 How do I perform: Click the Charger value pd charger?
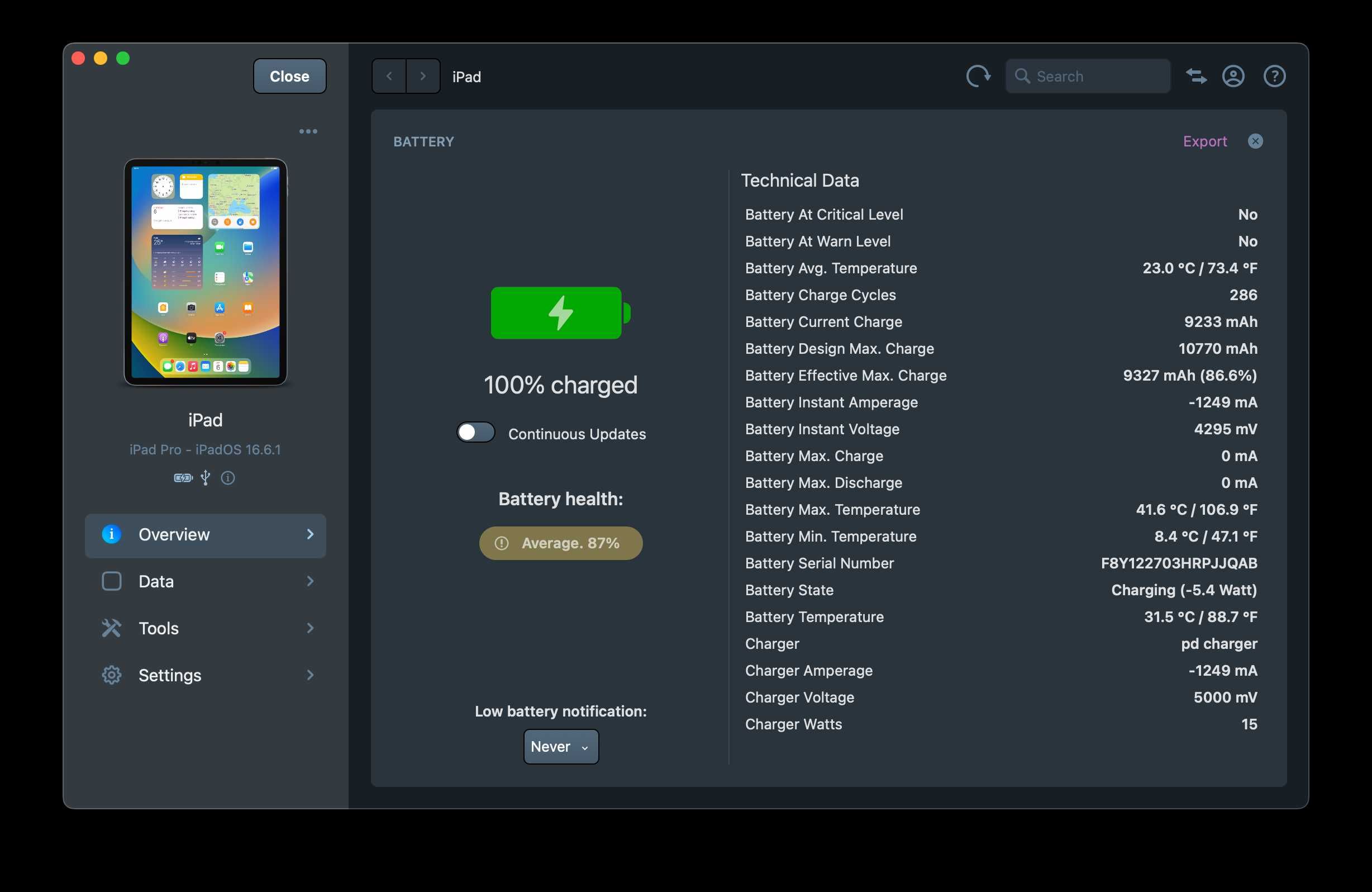pyautogui.click(x=1219, y=643)
